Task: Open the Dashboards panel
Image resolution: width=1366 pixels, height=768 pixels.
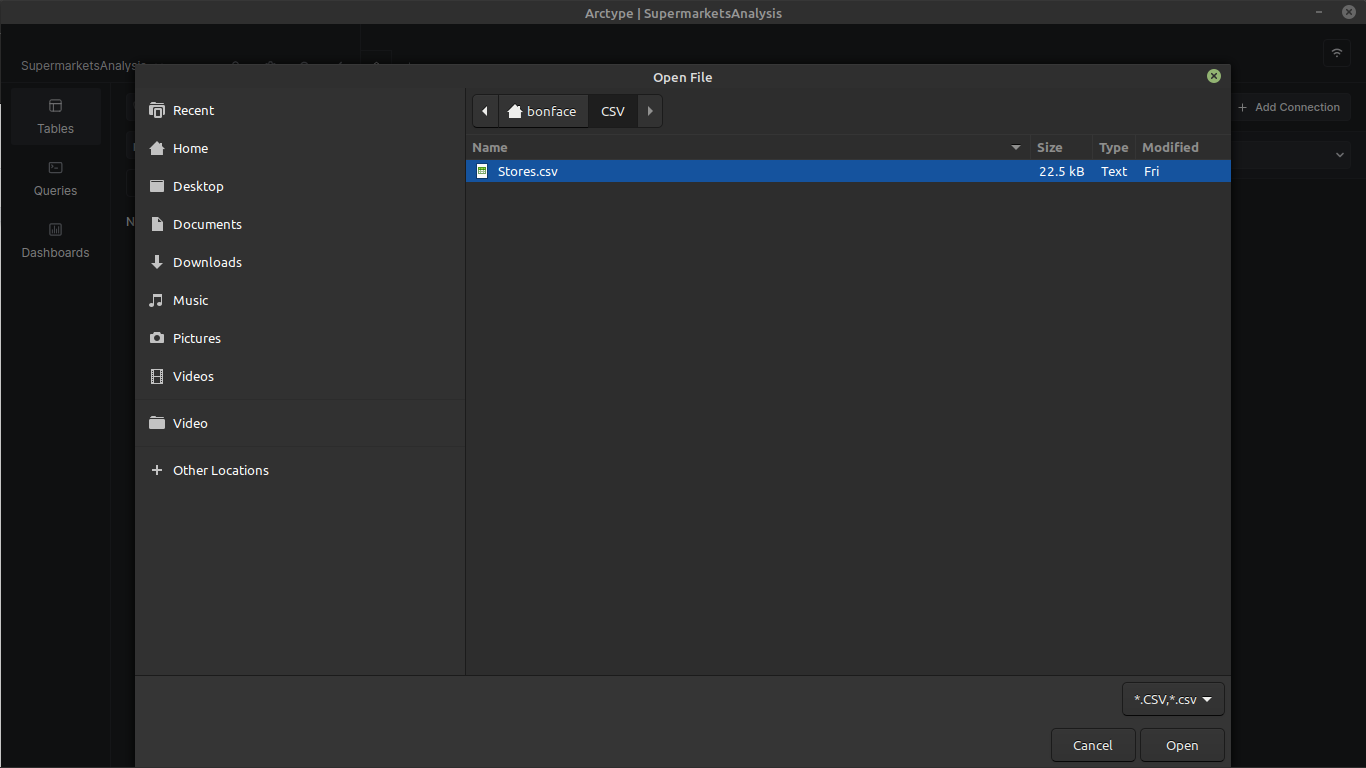Action: coord(55,240)
